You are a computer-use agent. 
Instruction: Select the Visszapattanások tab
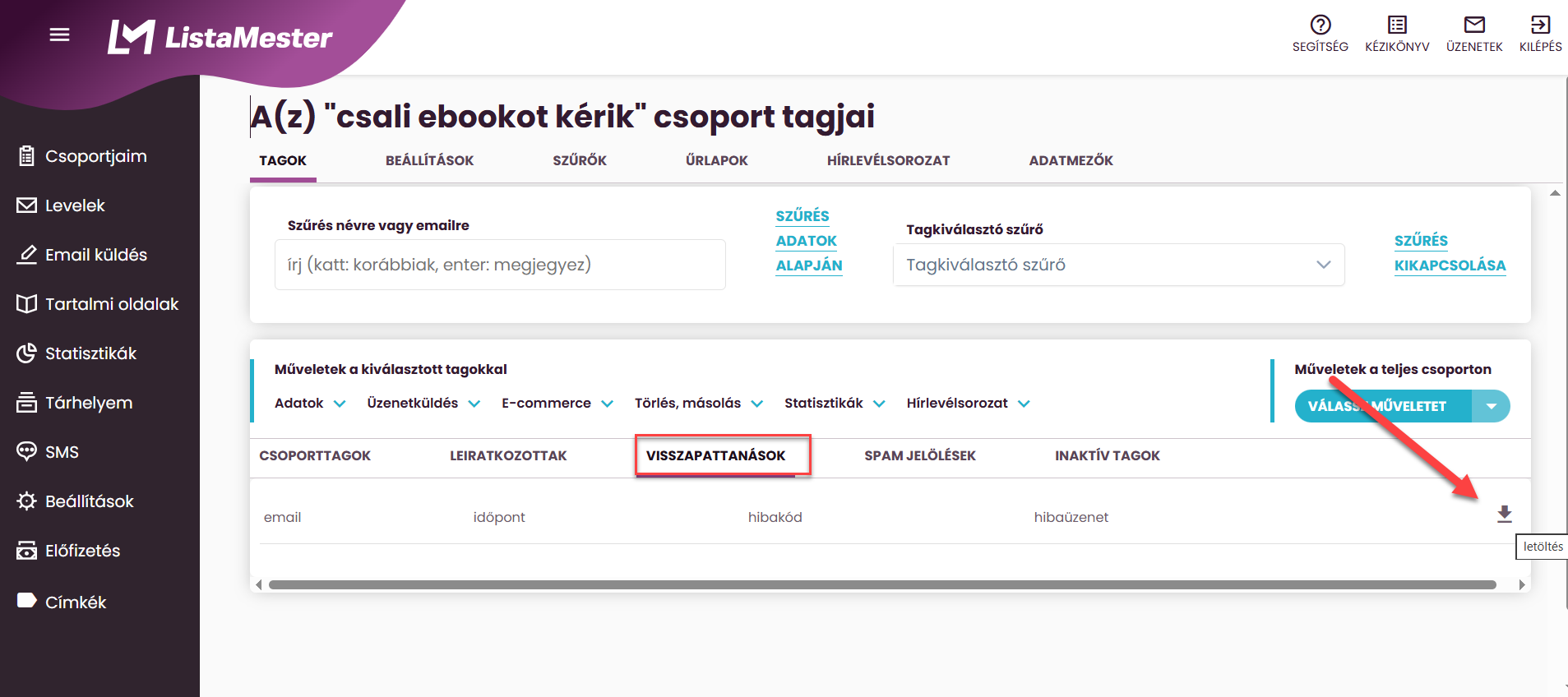pos(715,455)
